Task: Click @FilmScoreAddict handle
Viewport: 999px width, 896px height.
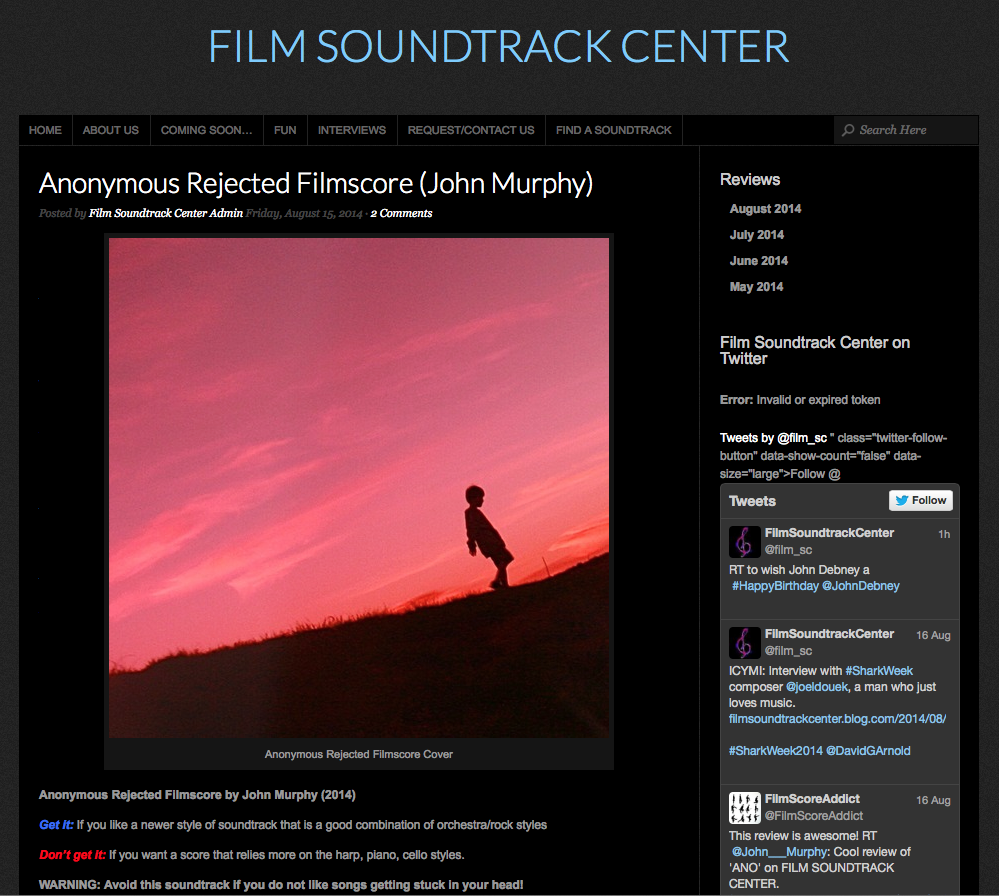Action: pyautogui.click(x=814, y=816)
